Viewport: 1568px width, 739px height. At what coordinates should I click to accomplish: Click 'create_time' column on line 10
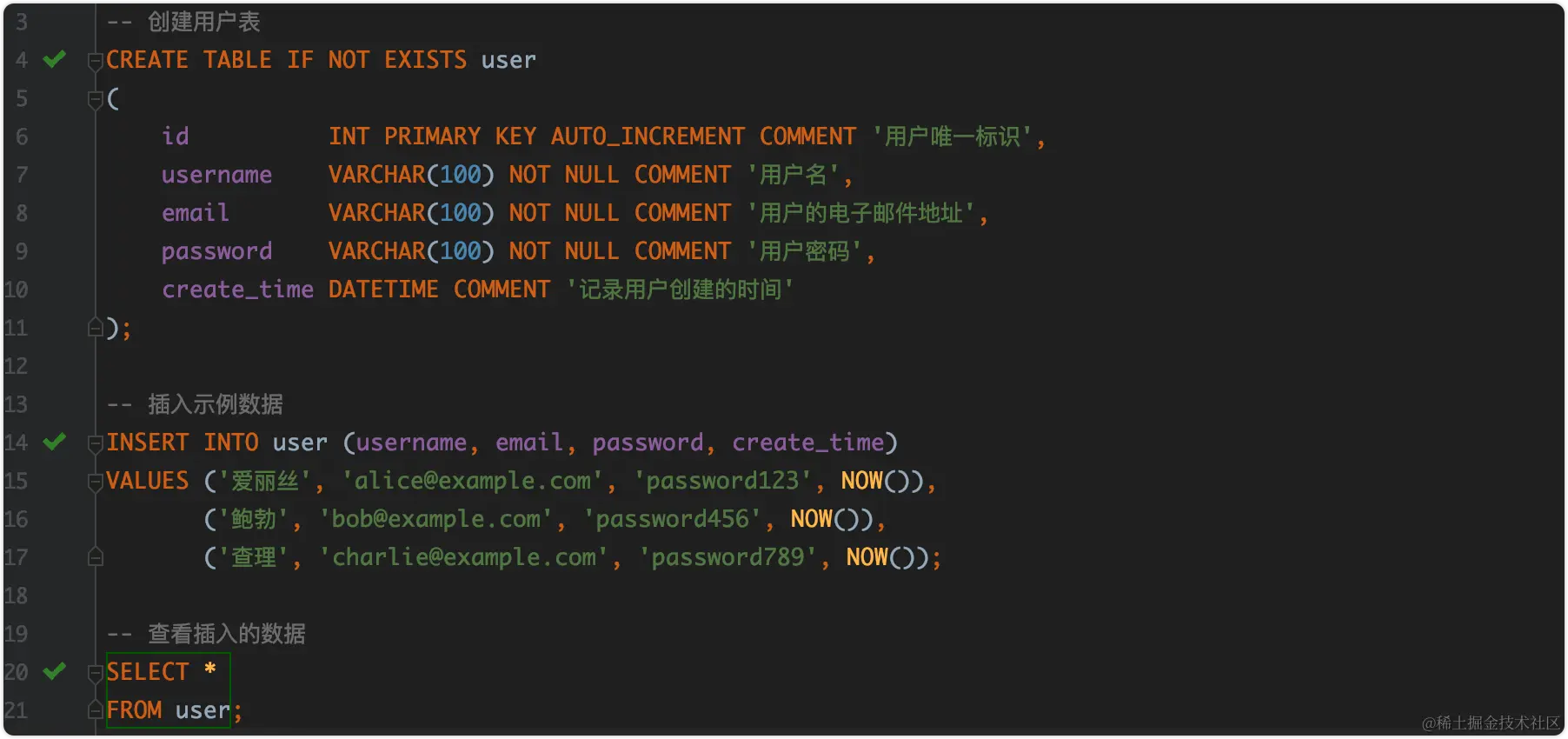(237, 290)
